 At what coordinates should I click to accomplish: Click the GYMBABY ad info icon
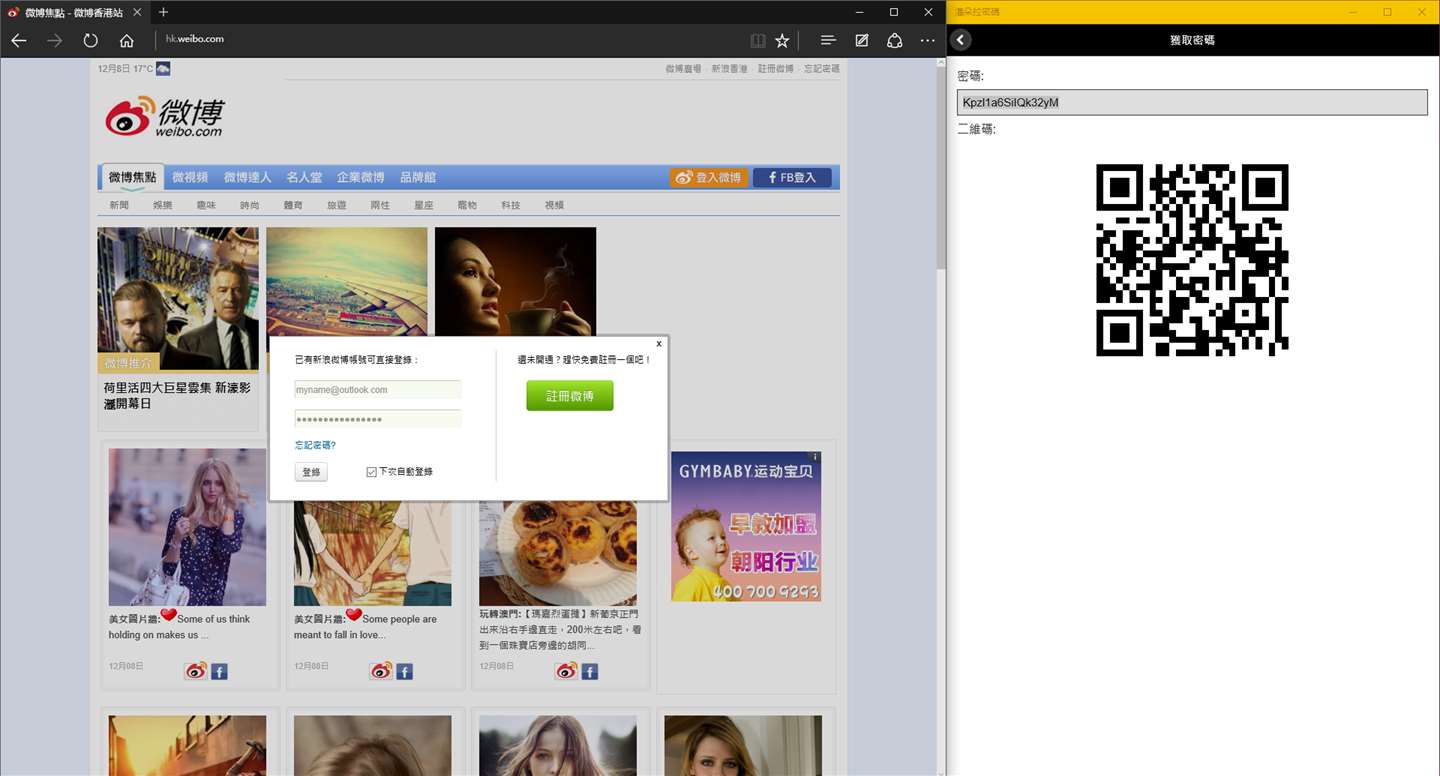coord(815,457)
